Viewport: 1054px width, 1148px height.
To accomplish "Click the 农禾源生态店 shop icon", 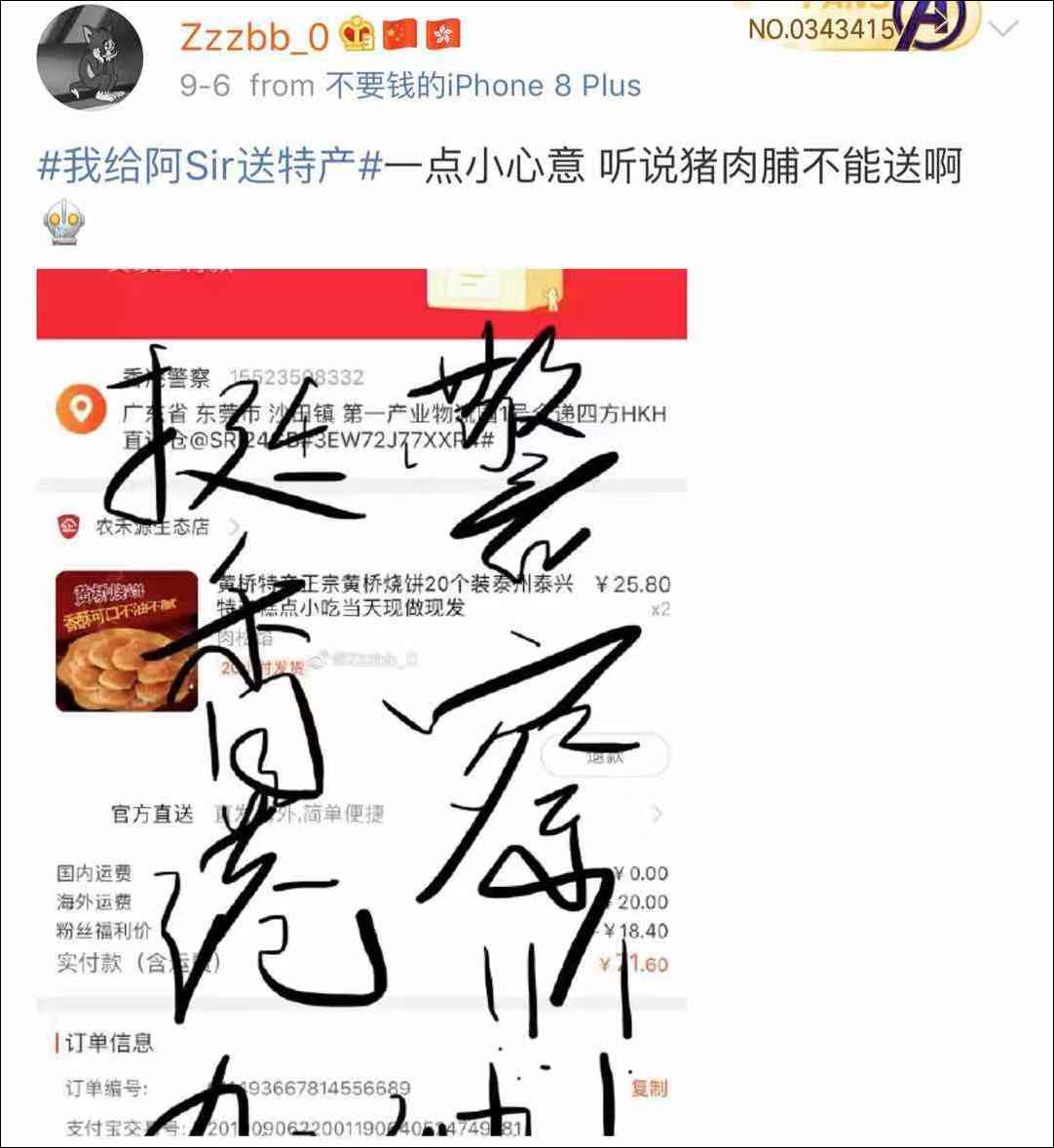I will [68, 525].
